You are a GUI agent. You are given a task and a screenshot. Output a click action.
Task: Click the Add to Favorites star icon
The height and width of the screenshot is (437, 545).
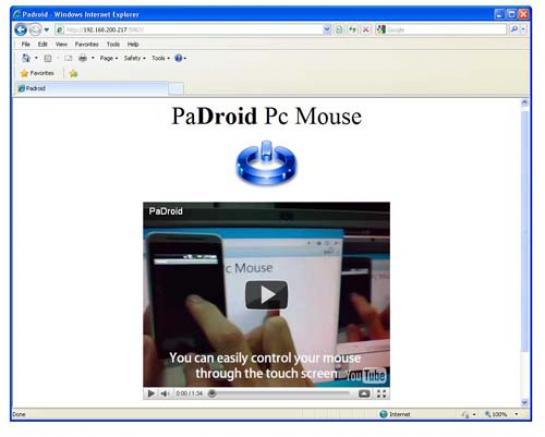pos(73,73)
